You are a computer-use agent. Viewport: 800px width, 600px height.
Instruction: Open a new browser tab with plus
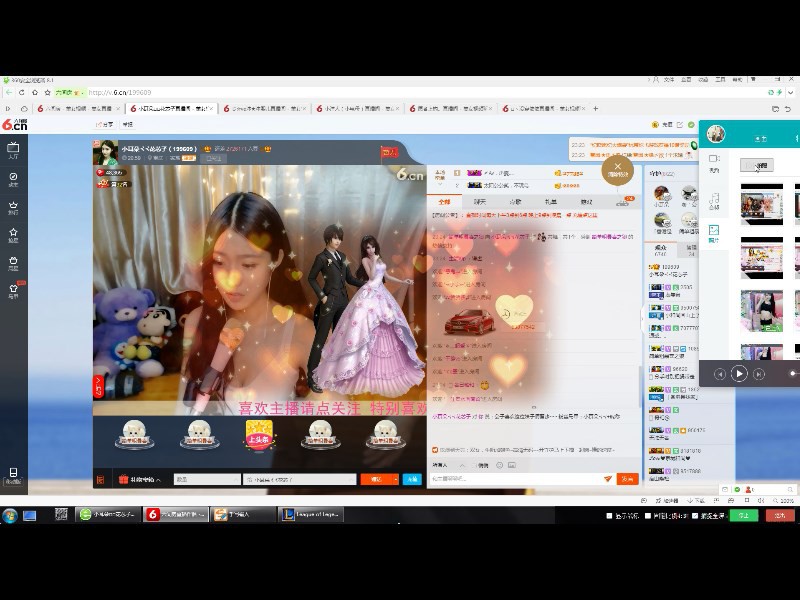pos(595,108)
